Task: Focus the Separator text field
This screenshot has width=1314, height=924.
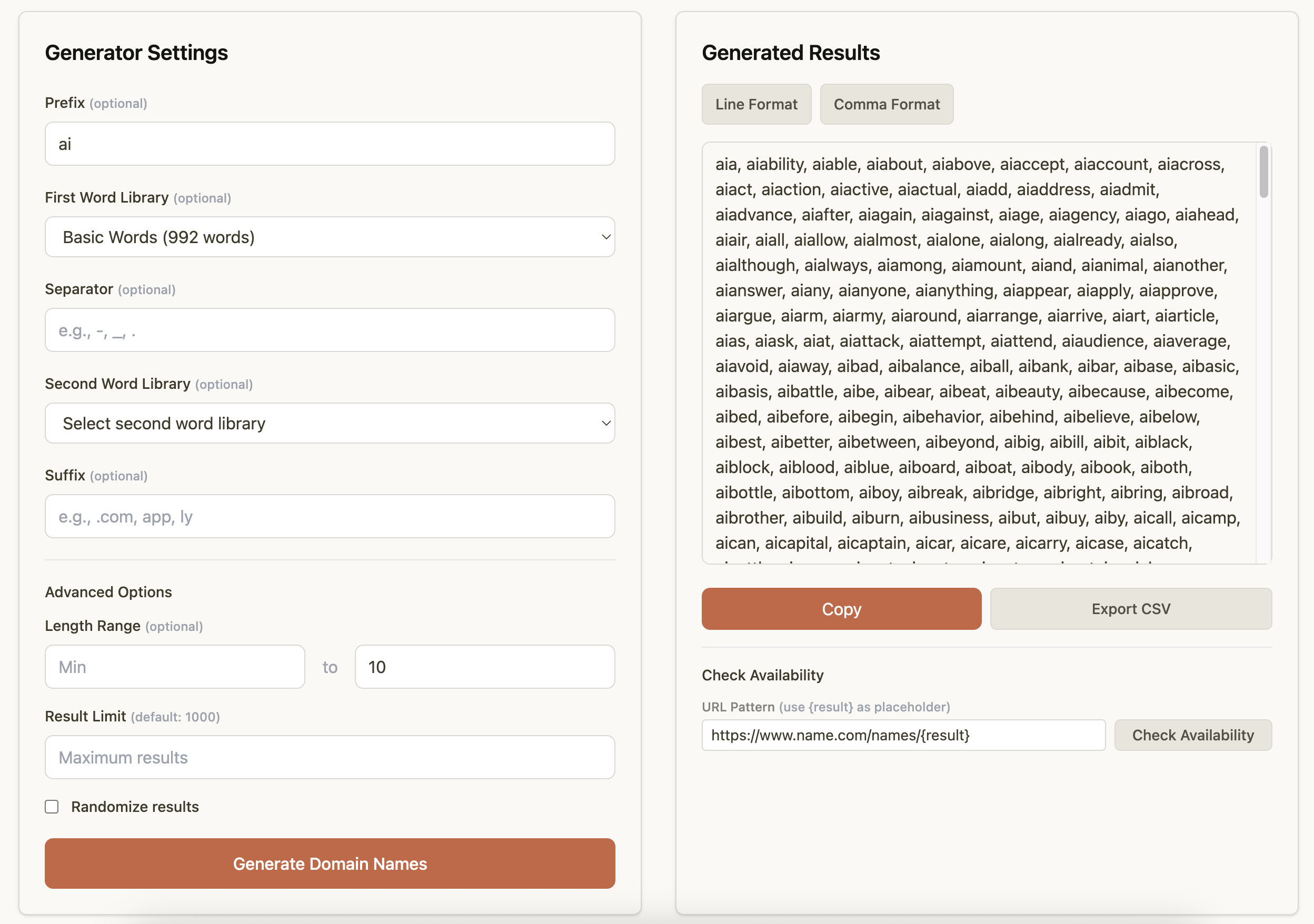Action: click(x=329, y=330)
